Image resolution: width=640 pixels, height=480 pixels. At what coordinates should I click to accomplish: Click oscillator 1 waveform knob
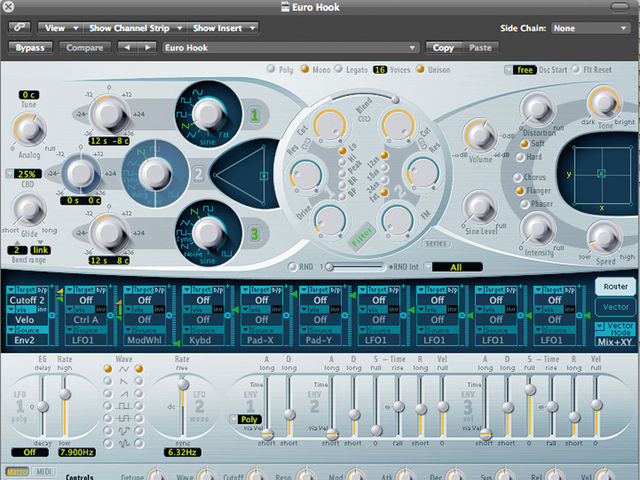click(x=209, y=114)
